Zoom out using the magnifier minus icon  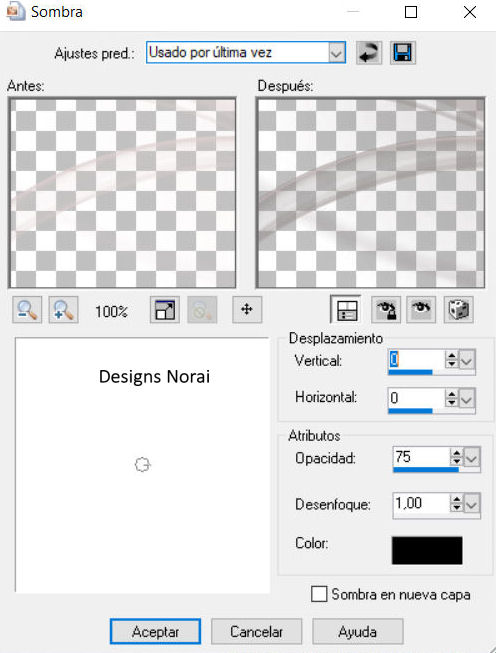coord(27,310)
